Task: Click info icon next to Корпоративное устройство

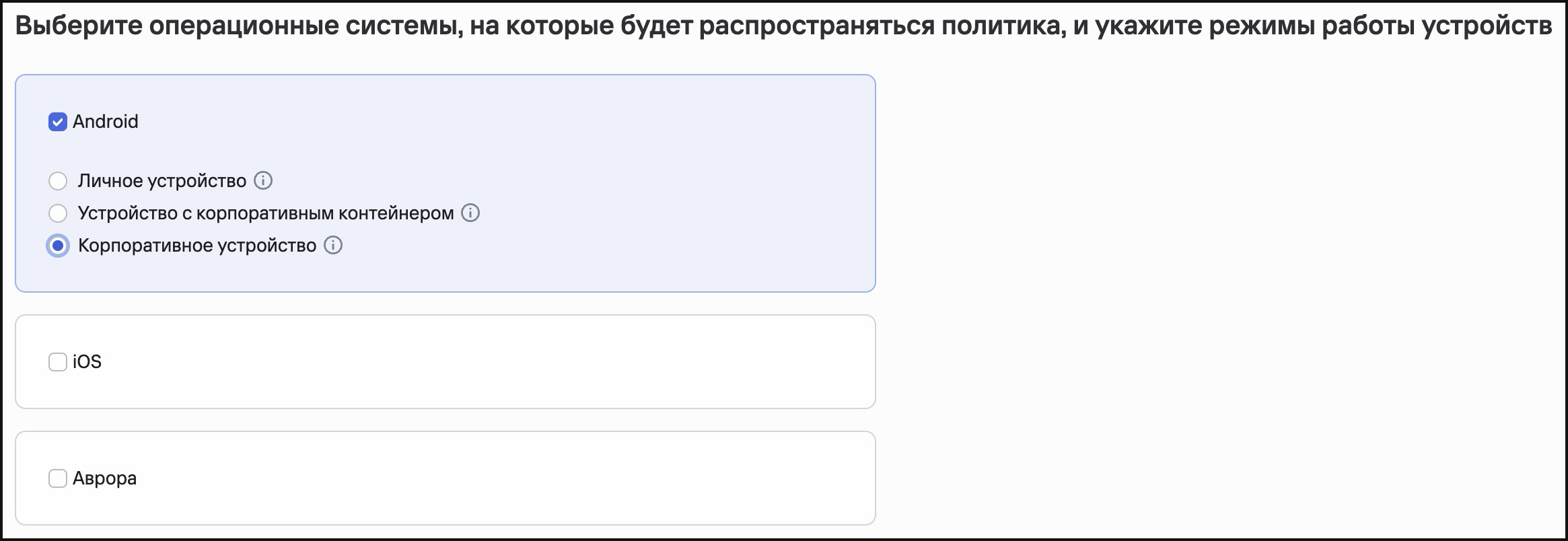Action: [333, 245]
